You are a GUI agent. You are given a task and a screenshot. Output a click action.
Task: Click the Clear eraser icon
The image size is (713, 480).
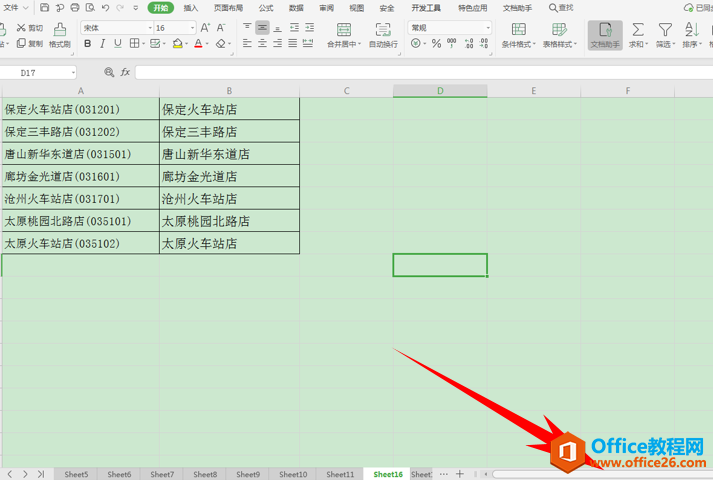point(221,43)
